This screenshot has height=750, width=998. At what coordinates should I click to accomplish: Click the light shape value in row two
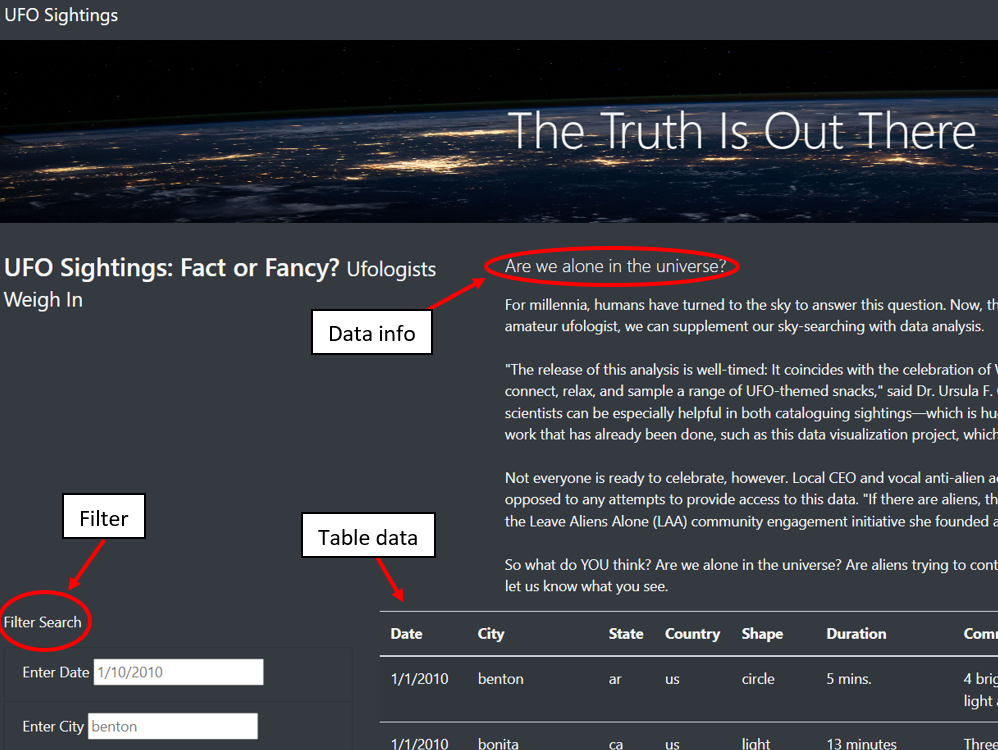pyautogui.click(x=755, y=744)
